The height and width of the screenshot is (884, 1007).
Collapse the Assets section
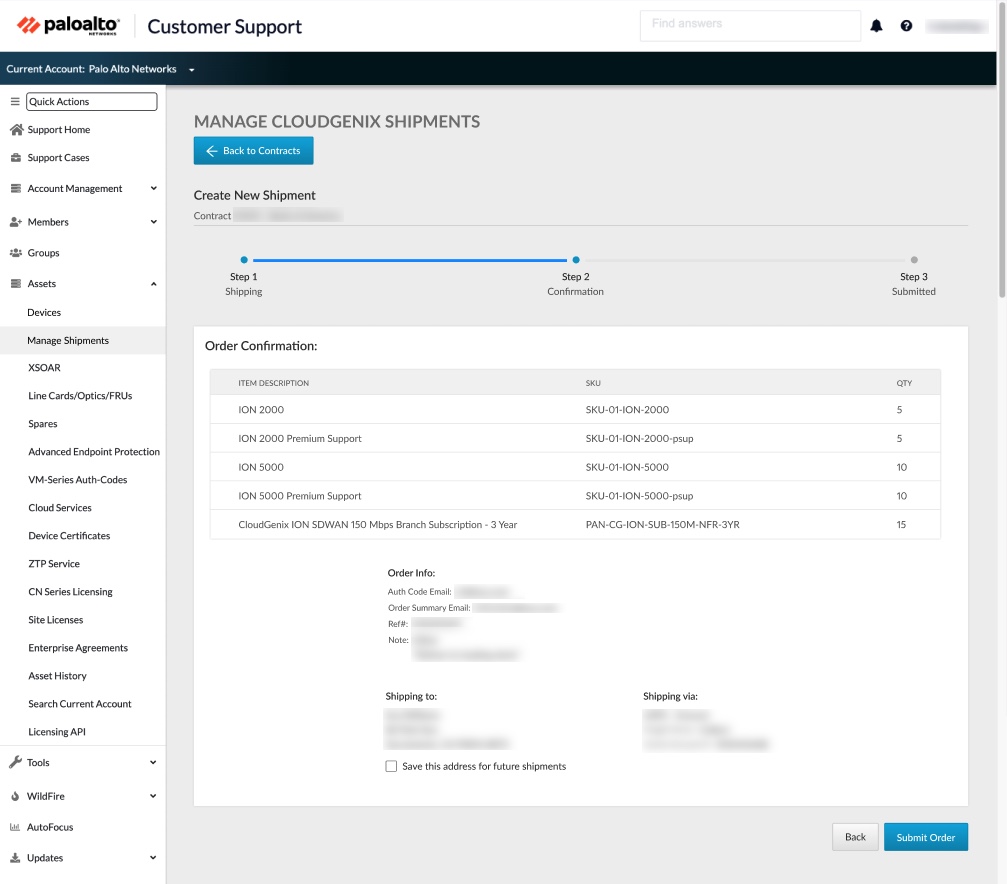(x=153, y=284)
